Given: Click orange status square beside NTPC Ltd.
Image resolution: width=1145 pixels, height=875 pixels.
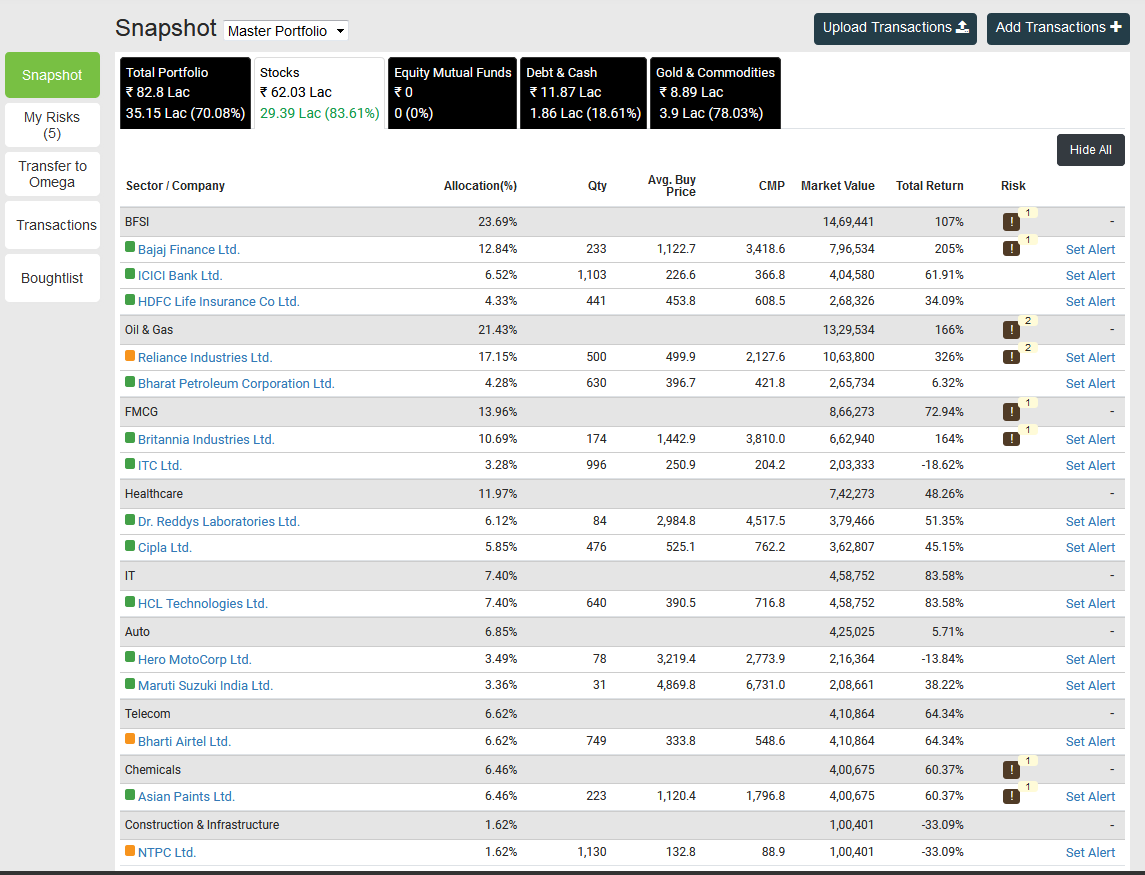Looking at the screenshot, I should (130, 851).
